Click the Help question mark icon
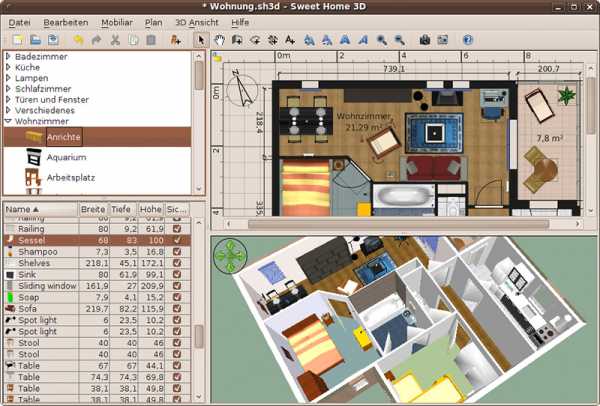This screenshot has height=406, width=600. click(x=467, y=40)
